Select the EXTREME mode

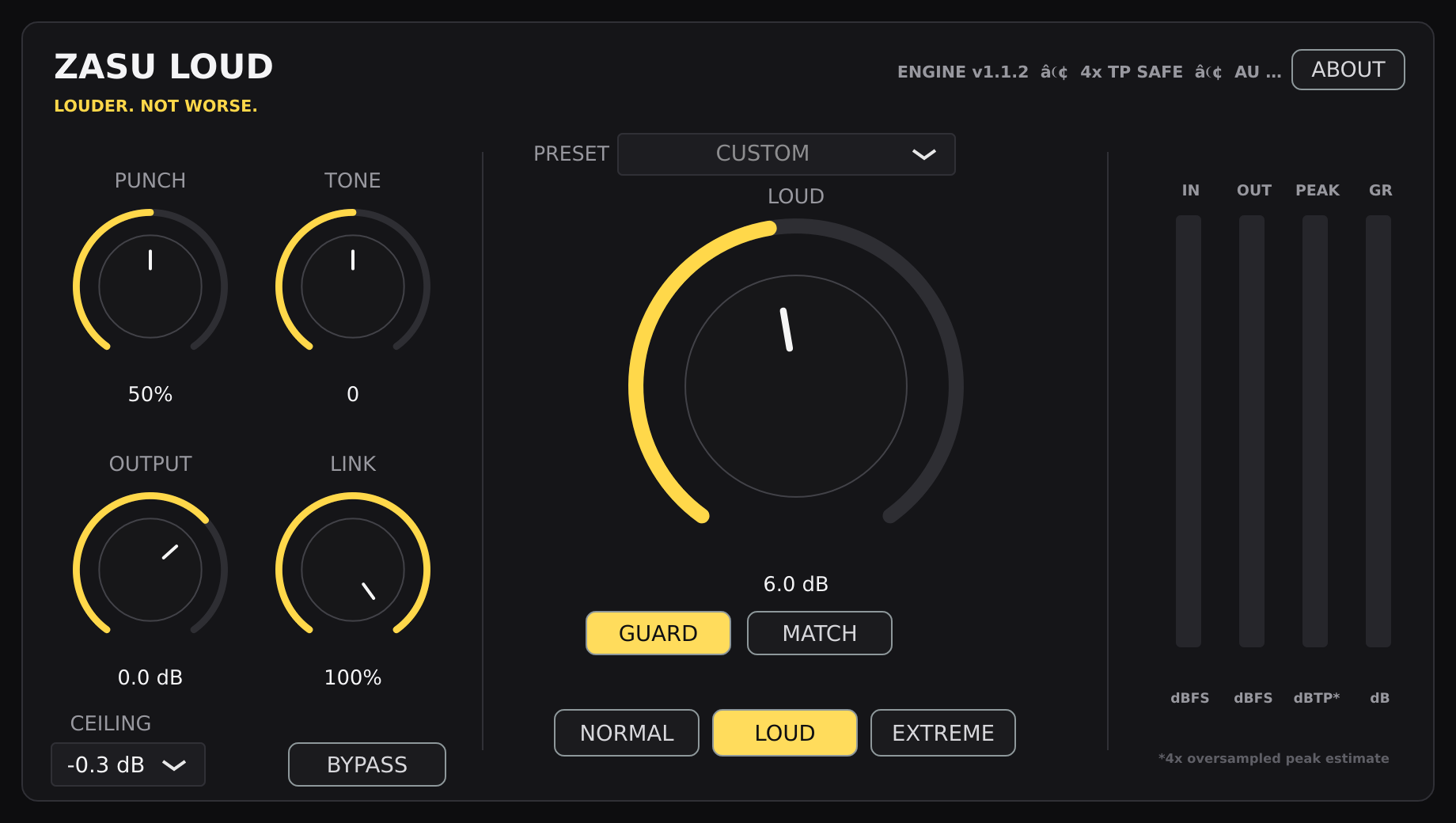(943, 733)
